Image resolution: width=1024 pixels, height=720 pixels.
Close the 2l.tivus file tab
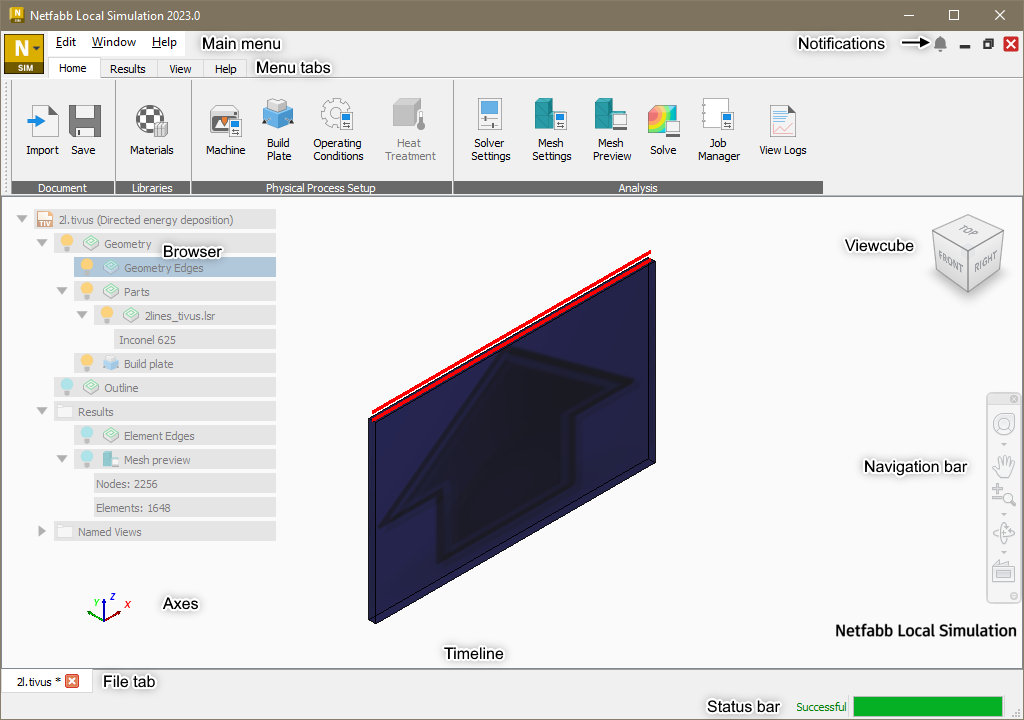point(72,681)
